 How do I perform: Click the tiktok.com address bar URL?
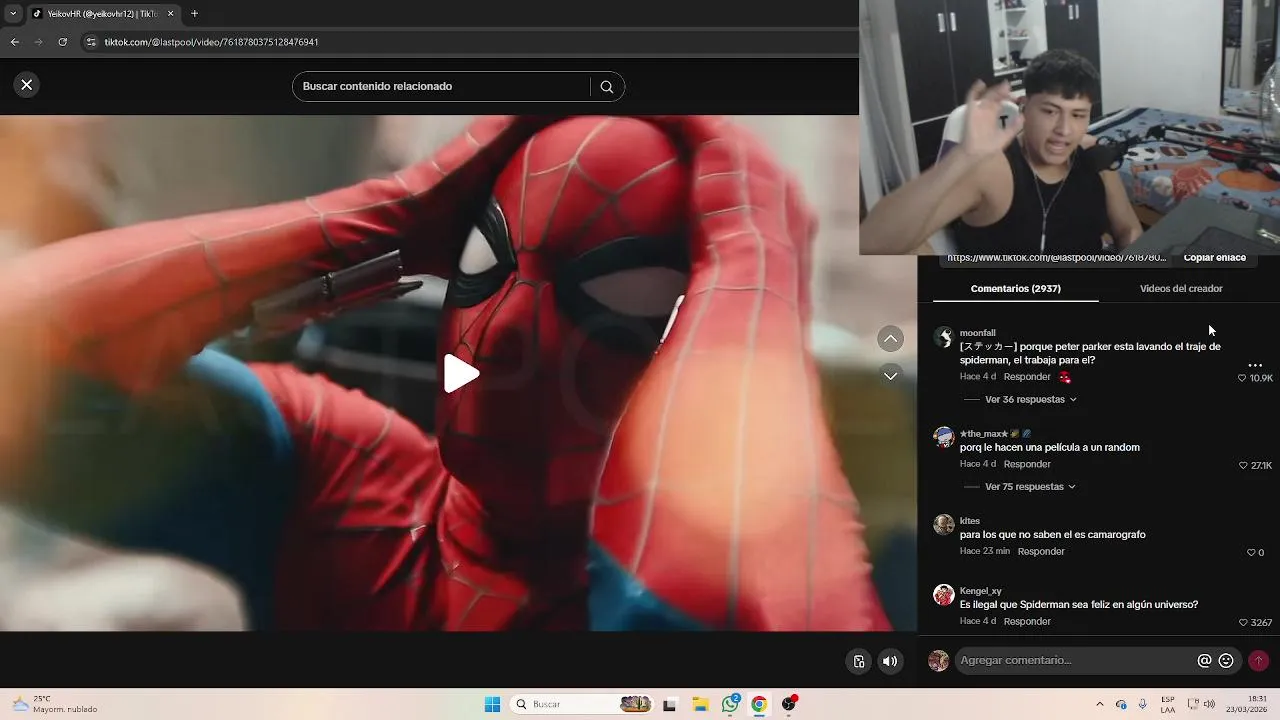[x=211, y=42]
